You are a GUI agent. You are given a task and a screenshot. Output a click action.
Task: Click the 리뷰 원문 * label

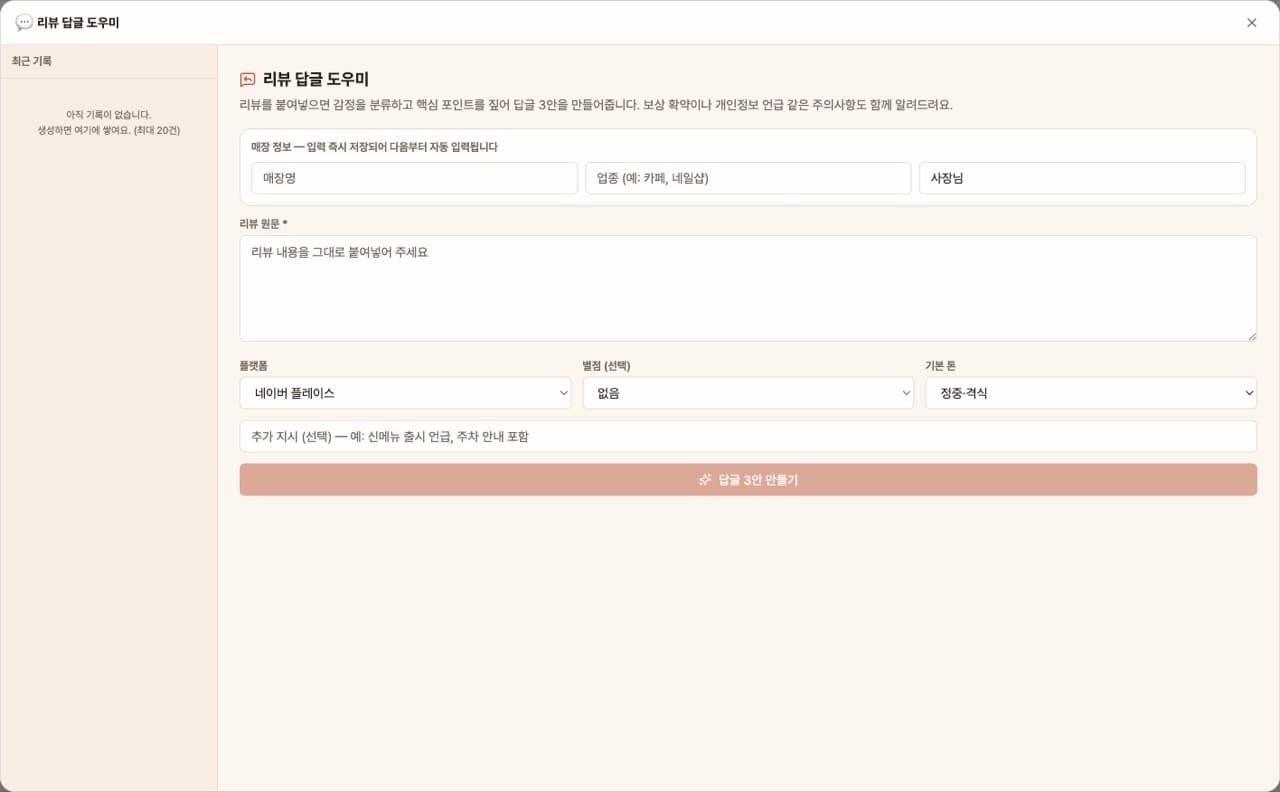coord(264,223)
